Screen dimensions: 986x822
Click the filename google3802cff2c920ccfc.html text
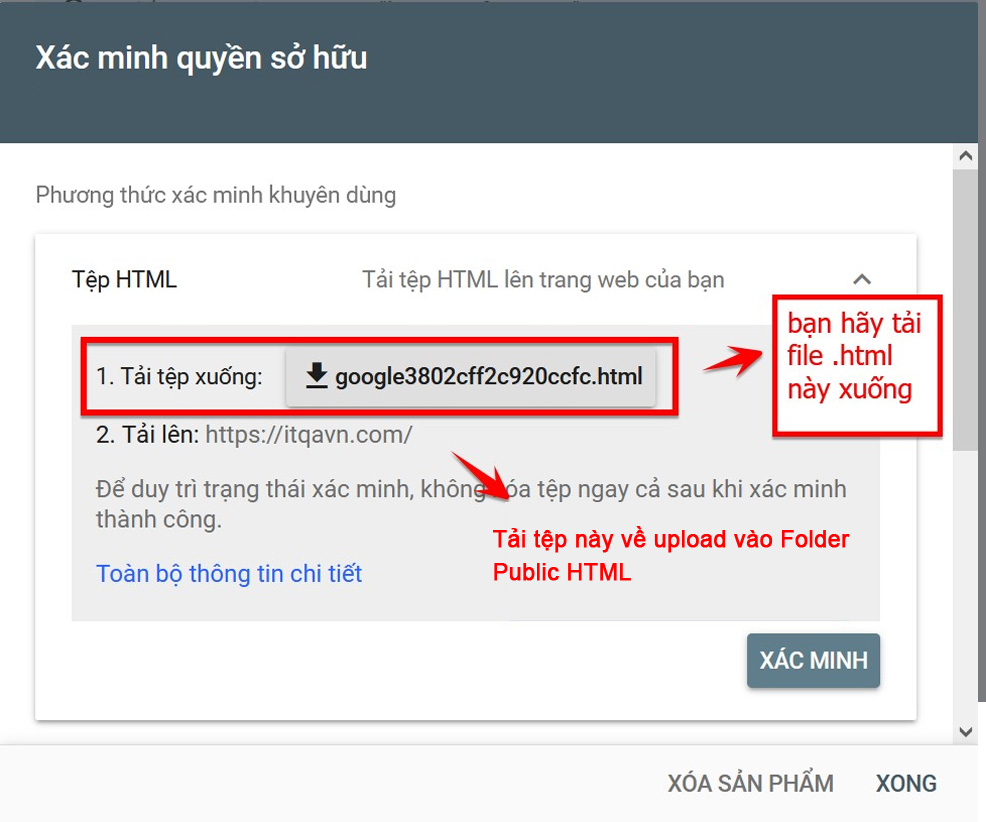(x=488, y=377)
